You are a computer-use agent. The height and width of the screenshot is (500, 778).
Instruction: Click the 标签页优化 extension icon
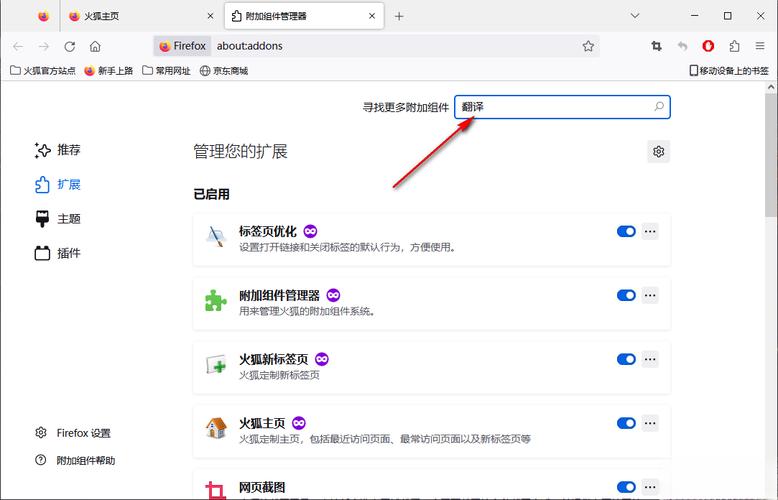point(216,237)
